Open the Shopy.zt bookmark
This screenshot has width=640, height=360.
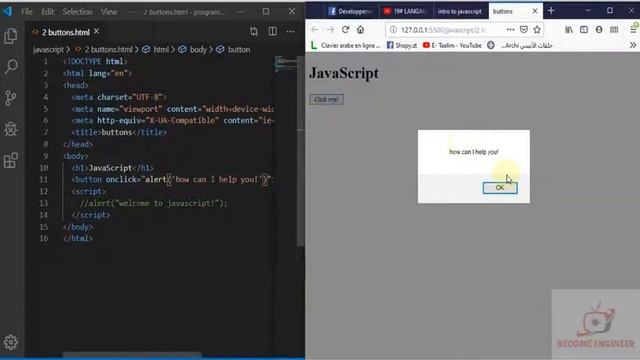point(402,45)
